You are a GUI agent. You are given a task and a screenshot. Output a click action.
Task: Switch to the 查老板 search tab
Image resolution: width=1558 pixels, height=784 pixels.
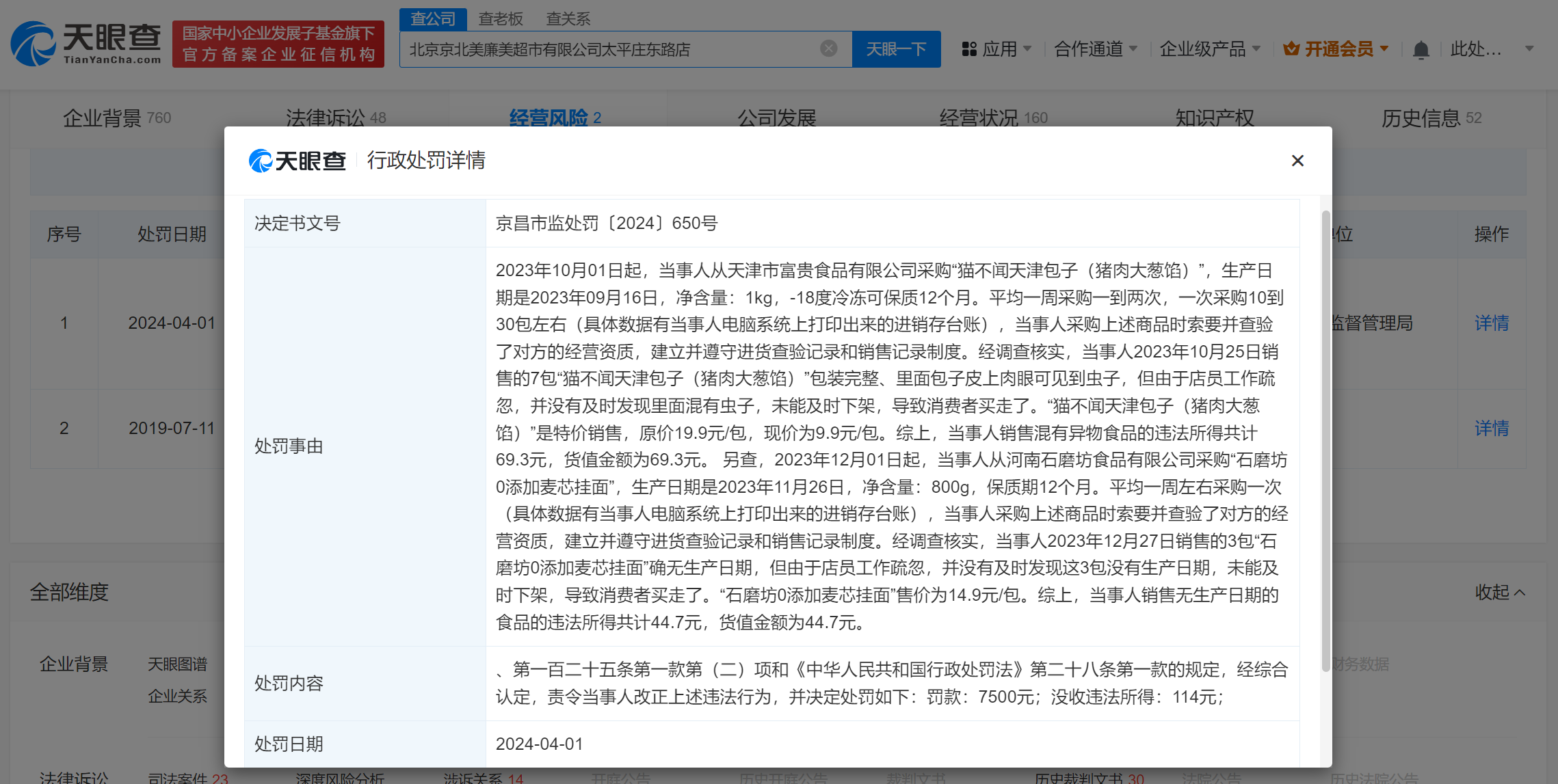(501, 19)
